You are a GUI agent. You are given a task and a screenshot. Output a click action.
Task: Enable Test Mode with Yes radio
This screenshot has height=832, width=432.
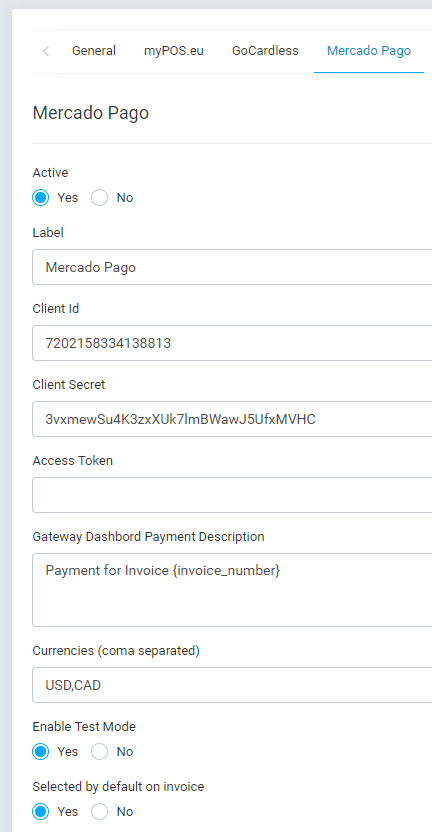click(x=41, y=752)
